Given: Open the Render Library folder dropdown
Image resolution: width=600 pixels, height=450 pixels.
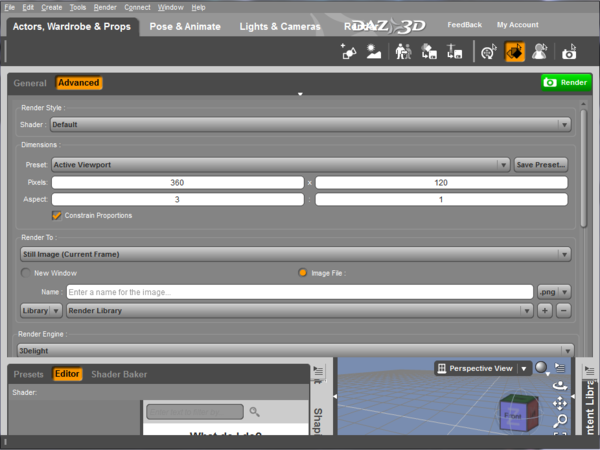Looking at the screenshot, I should (x=300, y=311).
